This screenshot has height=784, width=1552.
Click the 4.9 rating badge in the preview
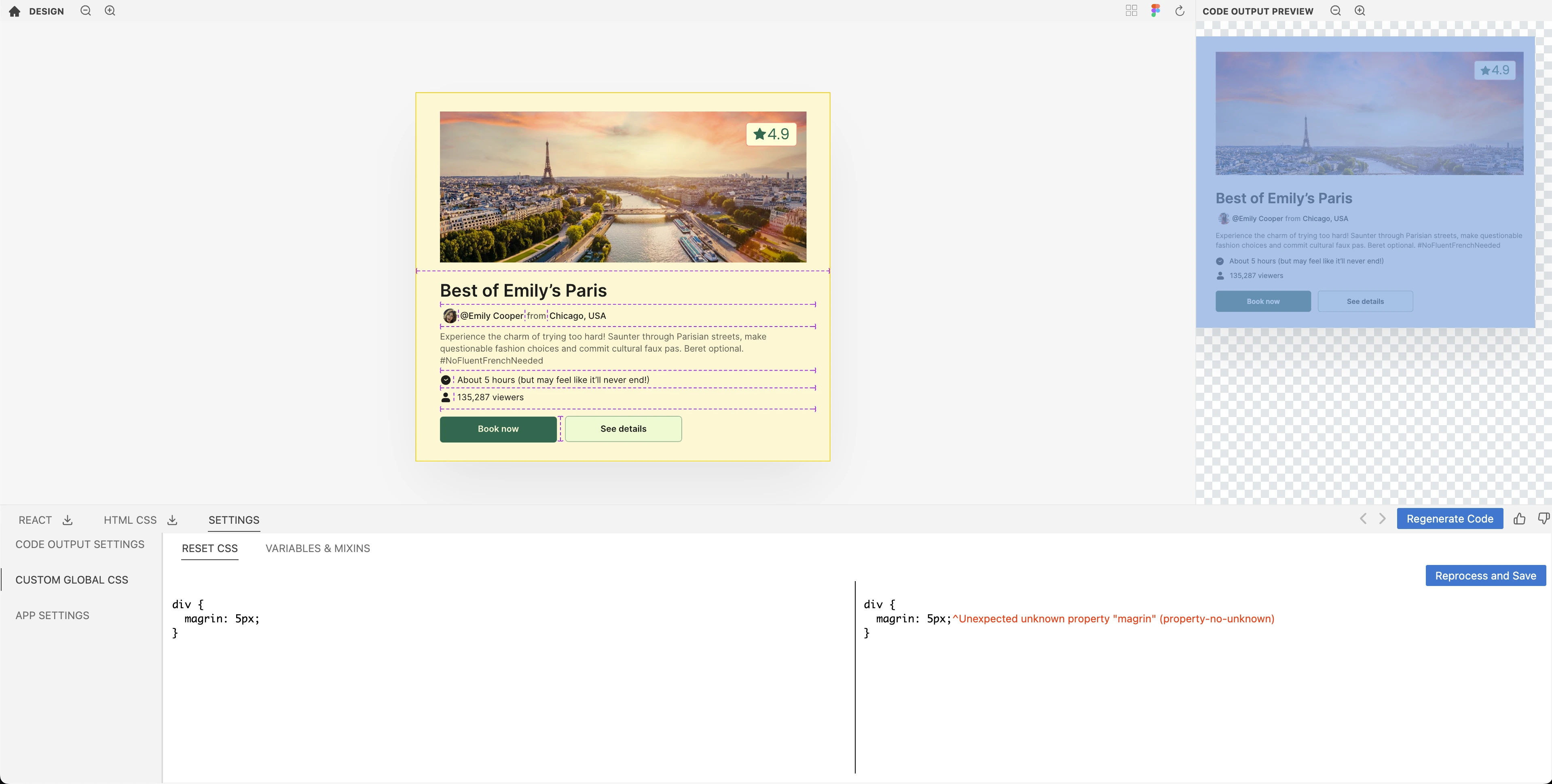click(x=1495, y=70)
